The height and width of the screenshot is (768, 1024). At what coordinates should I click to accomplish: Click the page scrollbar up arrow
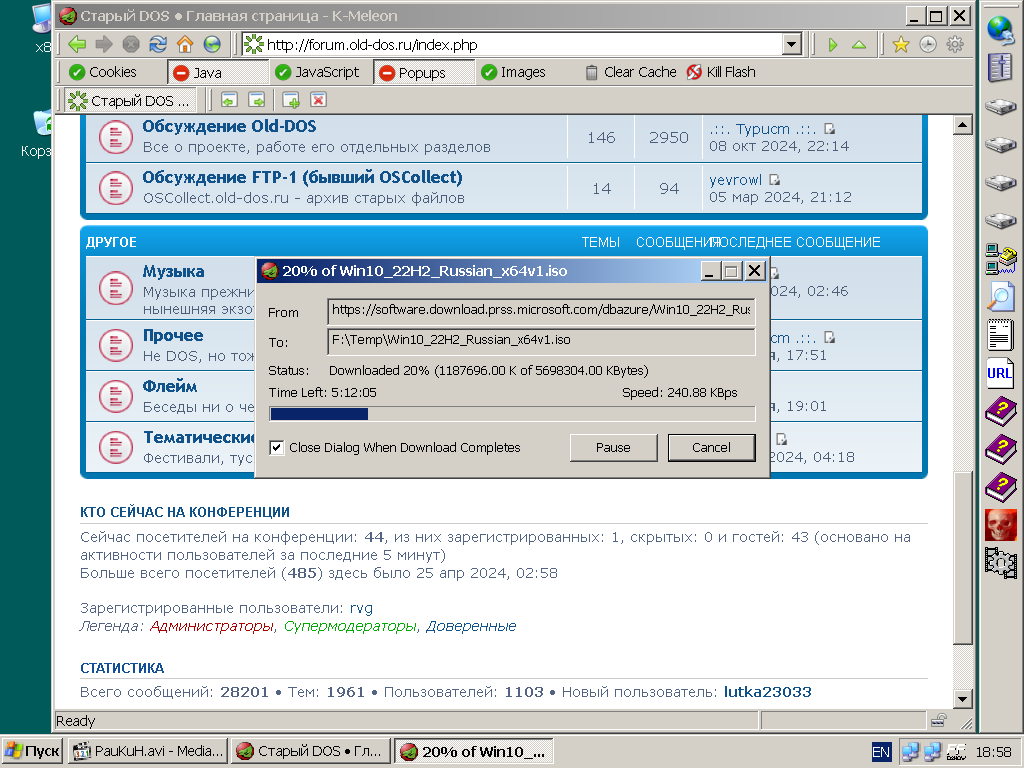963,124
